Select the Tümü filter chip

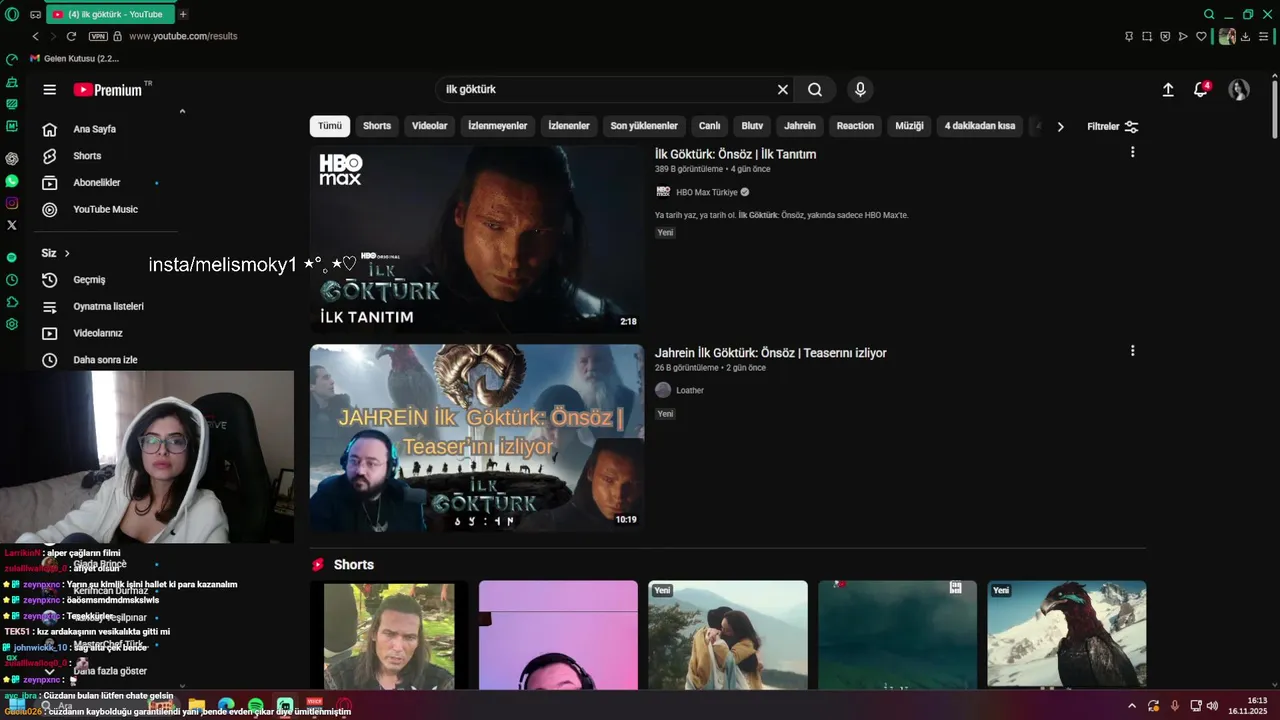point(330,126)
